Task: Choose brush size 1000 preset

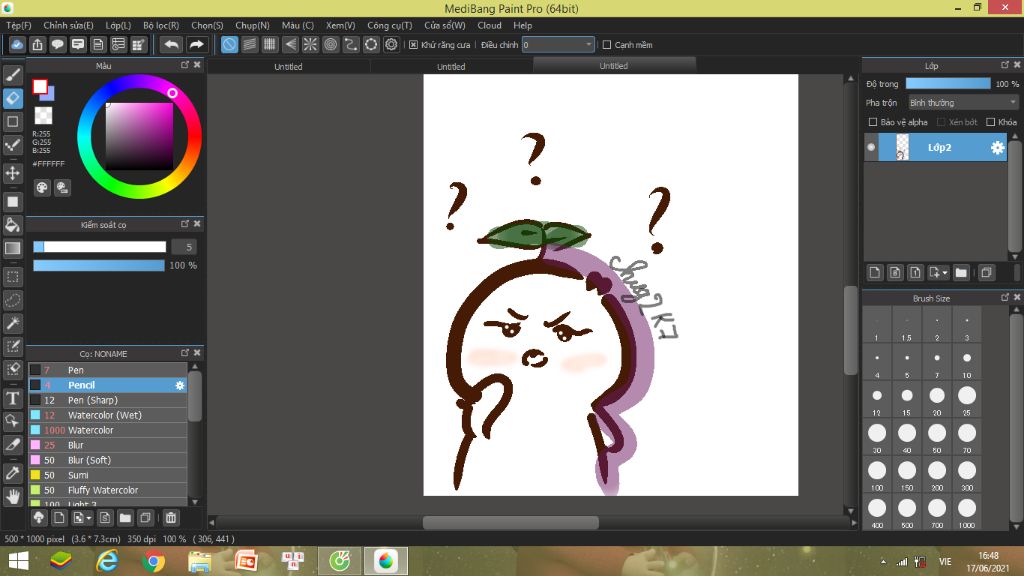Action: (967, 513)
